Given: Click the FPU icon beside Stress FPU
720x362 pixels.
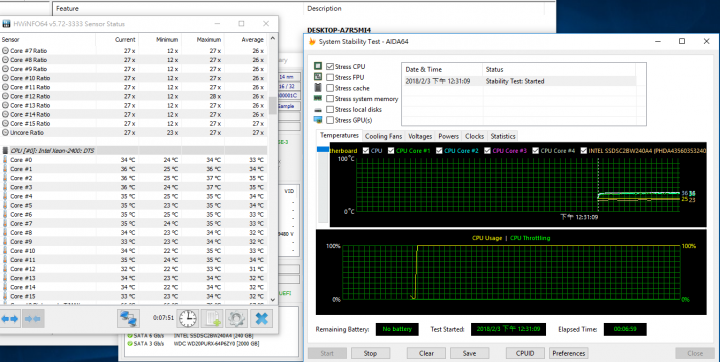Looking at the screenshot, I should click(x=318, y=77).
